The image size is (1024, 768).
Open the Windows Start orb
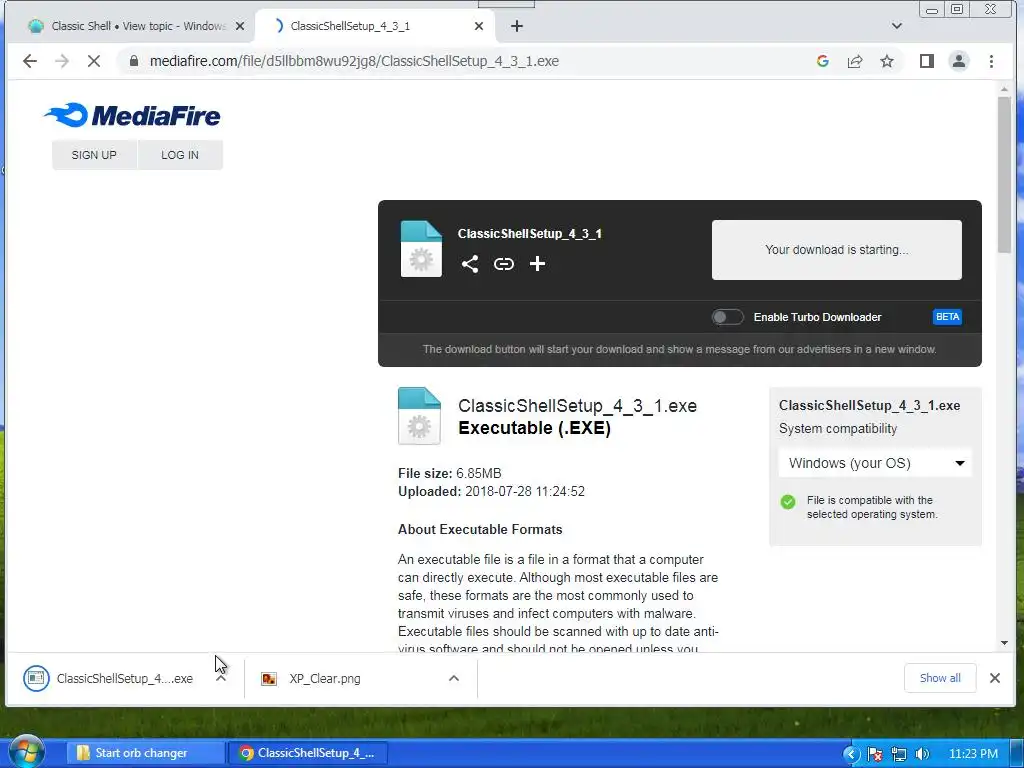[x=27, y=752]
